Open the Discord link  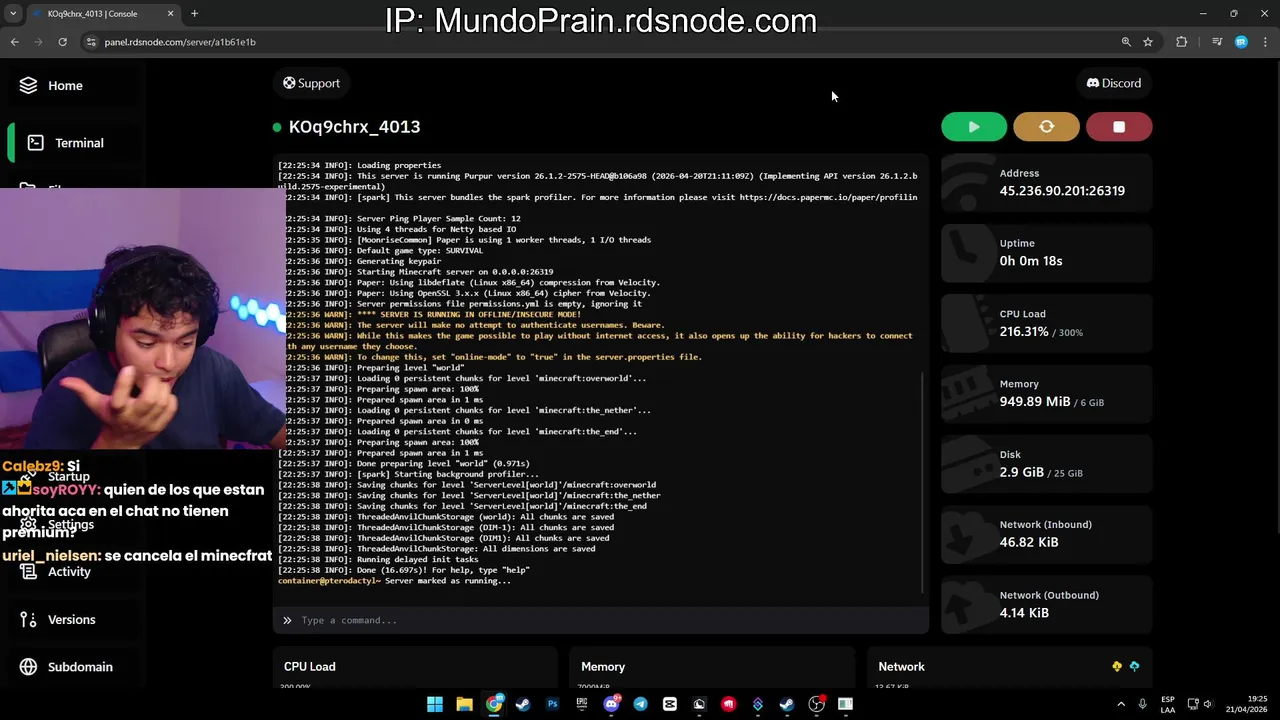pyautogui.click(x=1114, y=83)
